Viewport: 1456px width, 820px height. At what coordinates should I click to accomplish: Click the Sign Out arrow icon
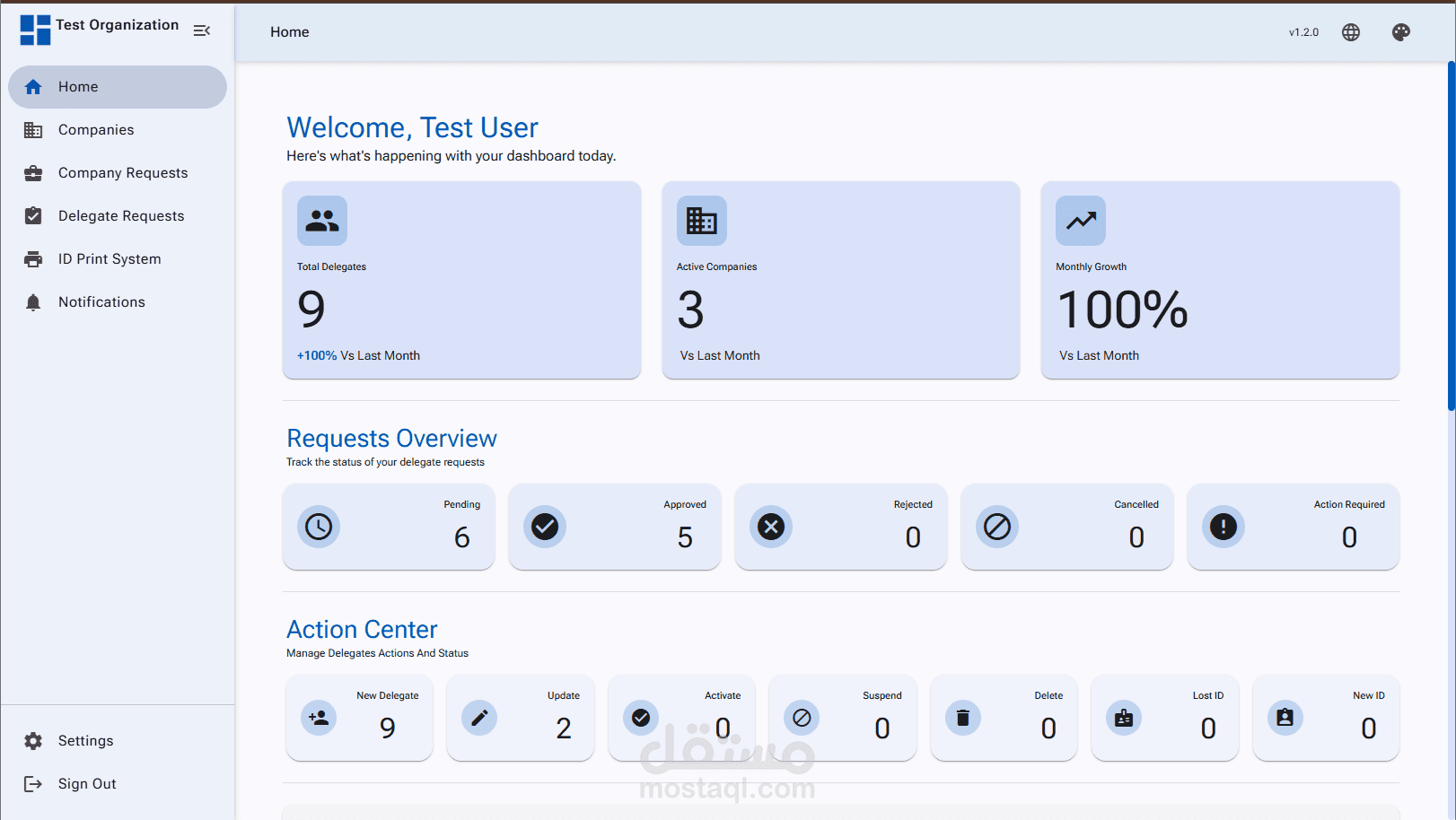click(x=33, y=784)
